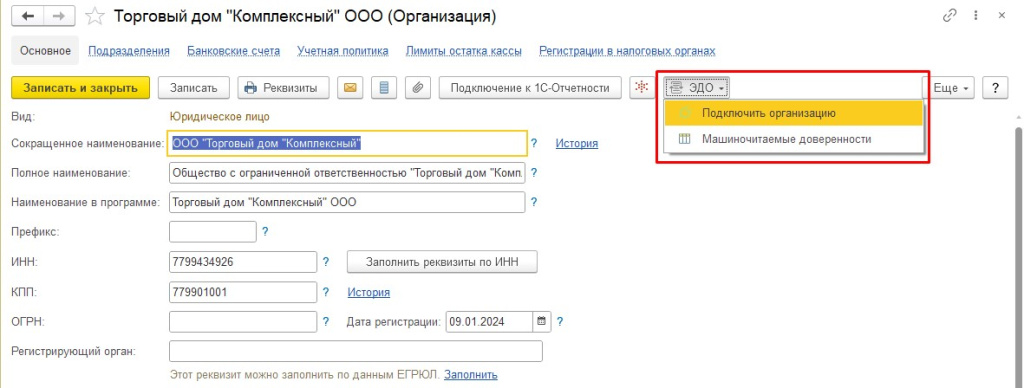Click the ИНН field with 7799434926
Viewport: 1024px width, 388px height.
coord(243,262)
